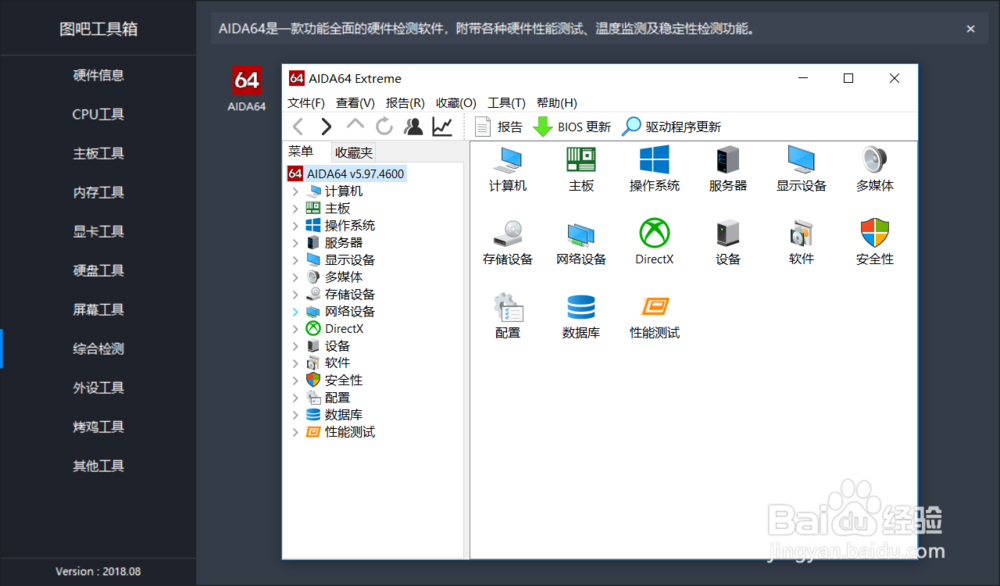This screenshot has height=586, width=1000.
Task: Expand the 计算机 tree node
Action: tap(295, 191)
